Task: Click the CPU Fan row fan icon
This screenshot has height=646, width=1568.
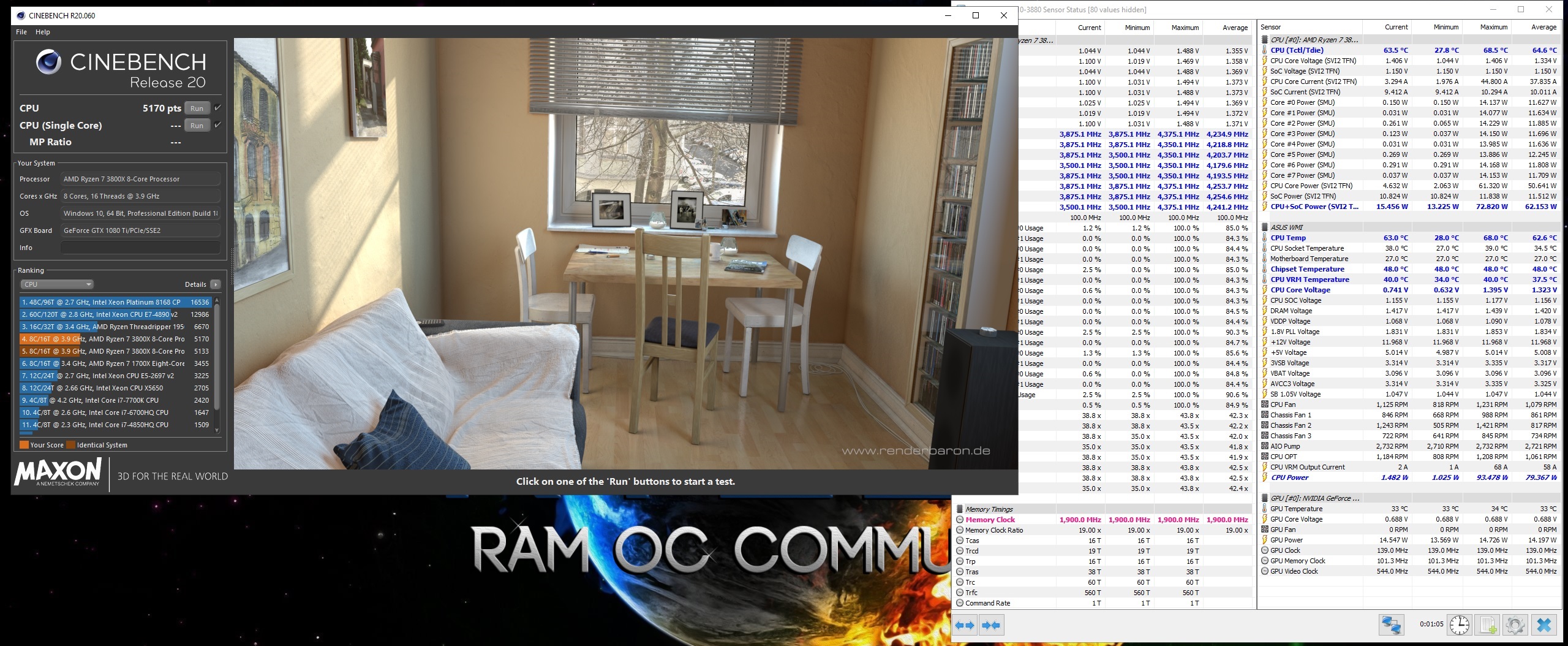Action: coord(1265,405)
